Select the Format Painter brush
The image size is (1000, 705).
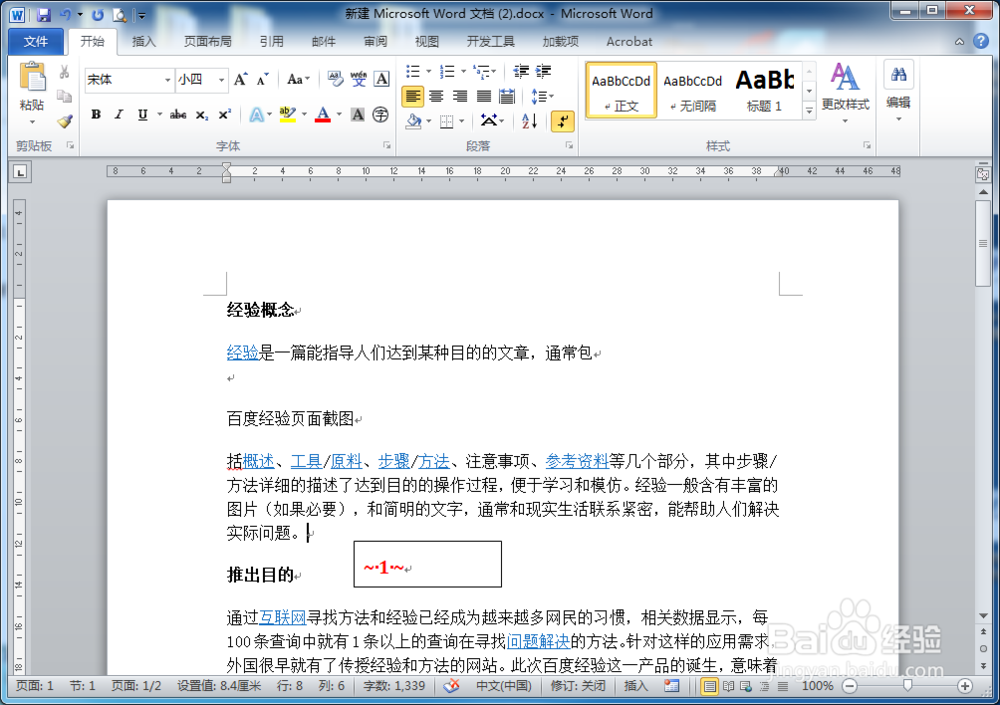(64, 121)
